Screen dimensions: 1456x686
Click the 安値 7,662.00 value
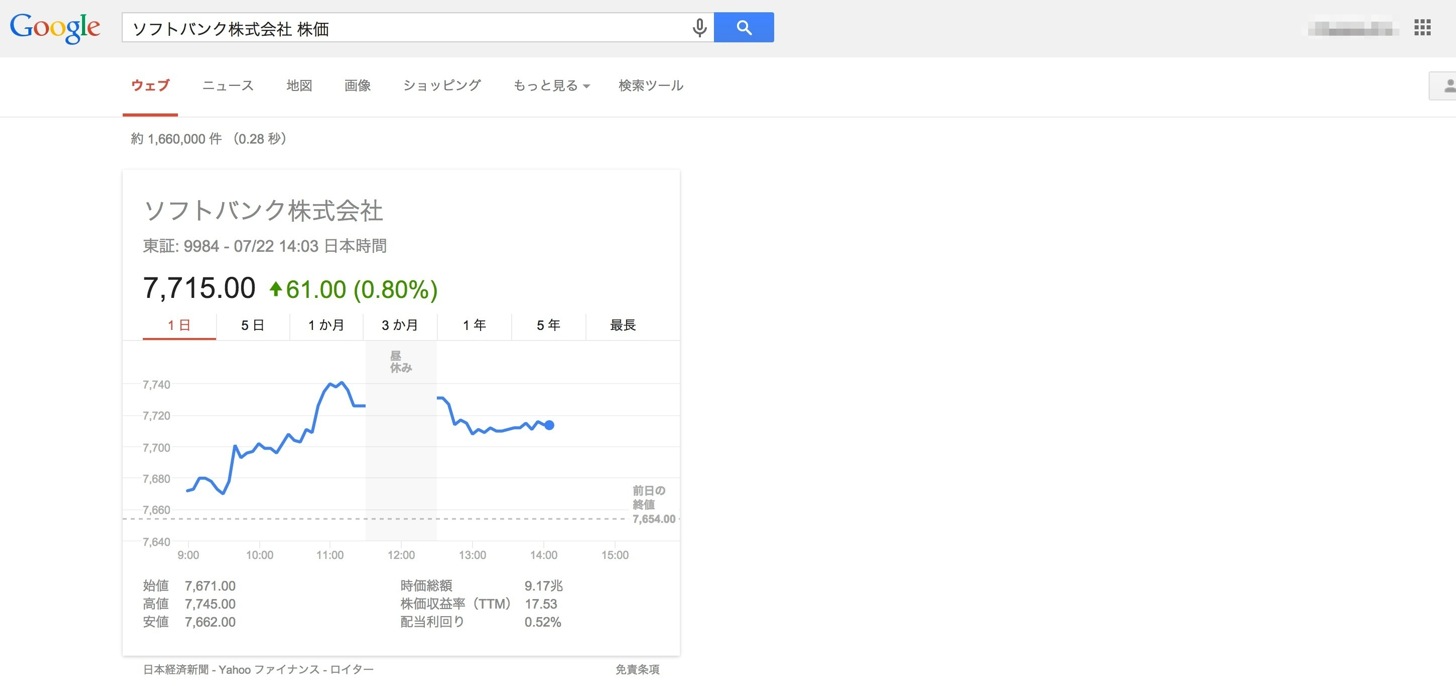pyautogui.click(x=210, y=622)
